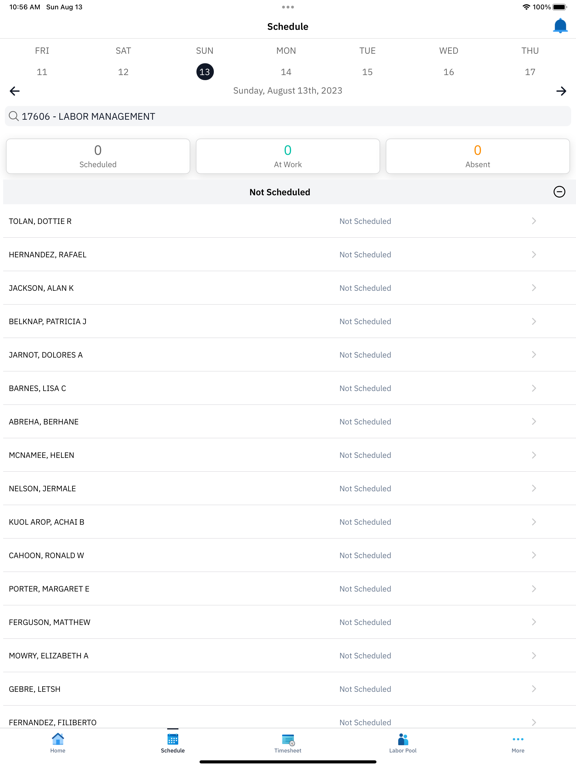Open chevron for GEBRE, LETSH
This screenshot has height=768, width=576.
[534, 689]
